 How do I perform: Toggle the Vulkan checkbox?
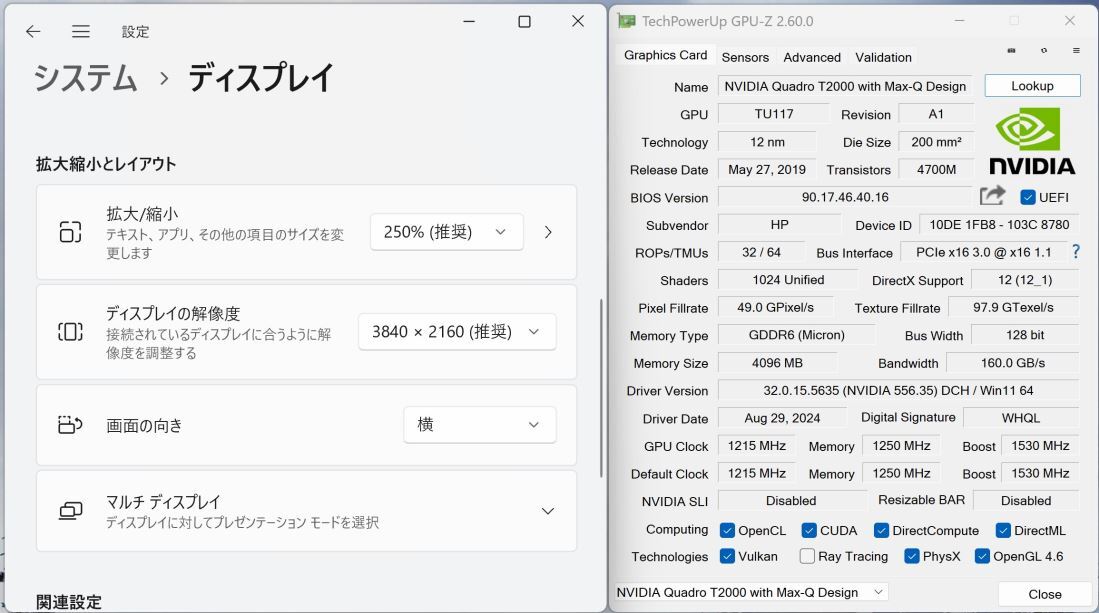tap(728, 556)
